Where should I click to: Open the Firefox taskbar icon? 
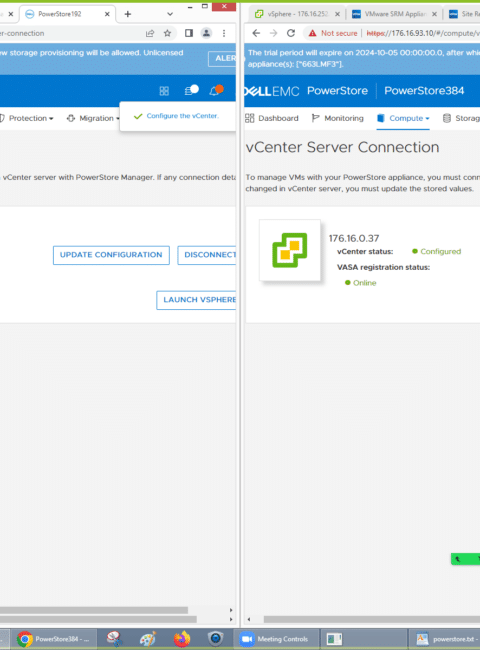point(182,639)
